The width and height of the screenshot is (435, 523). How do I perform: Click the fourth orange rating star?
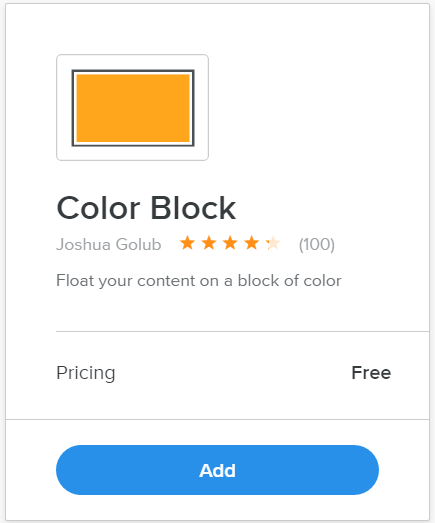(x=252, y=243)
